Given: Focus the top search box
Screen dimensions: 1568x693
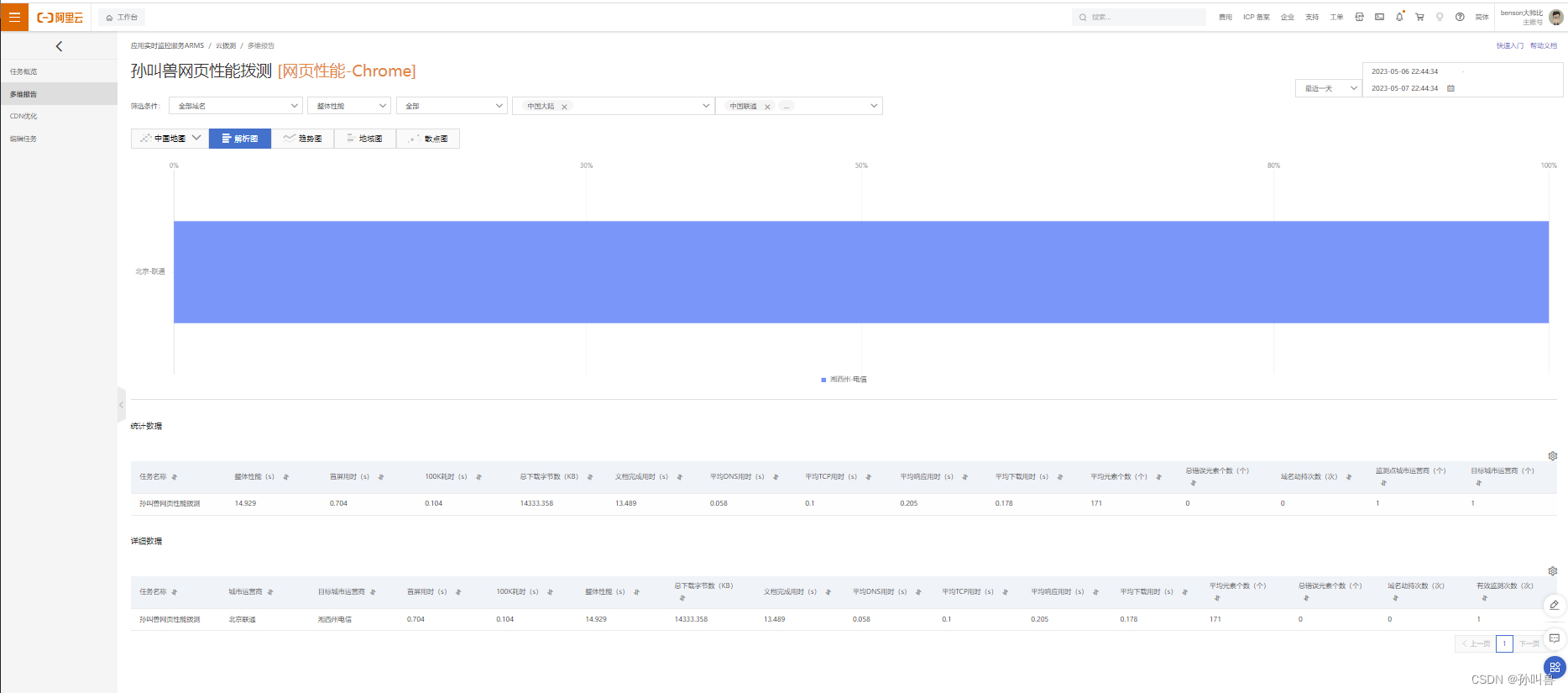Looking at the screenshot, I should click(1138, 17).
